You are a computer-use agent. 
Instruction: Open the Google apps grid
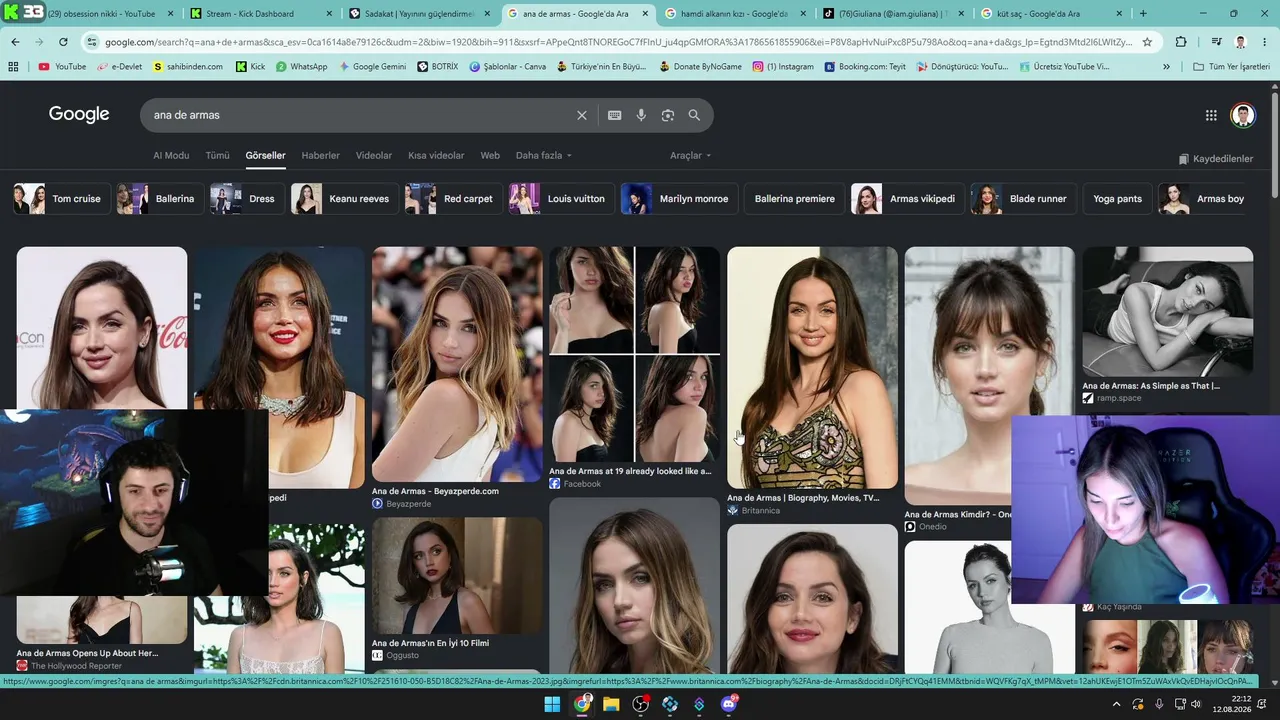pyautogui.click(x=1211, y=115)
